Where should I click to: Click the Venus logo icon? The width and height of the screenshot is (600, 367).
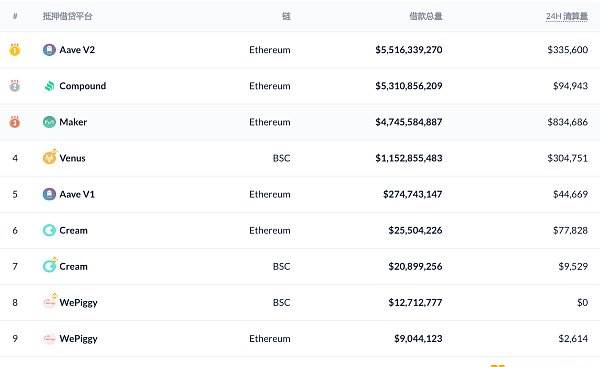click(x=49, y=157)
